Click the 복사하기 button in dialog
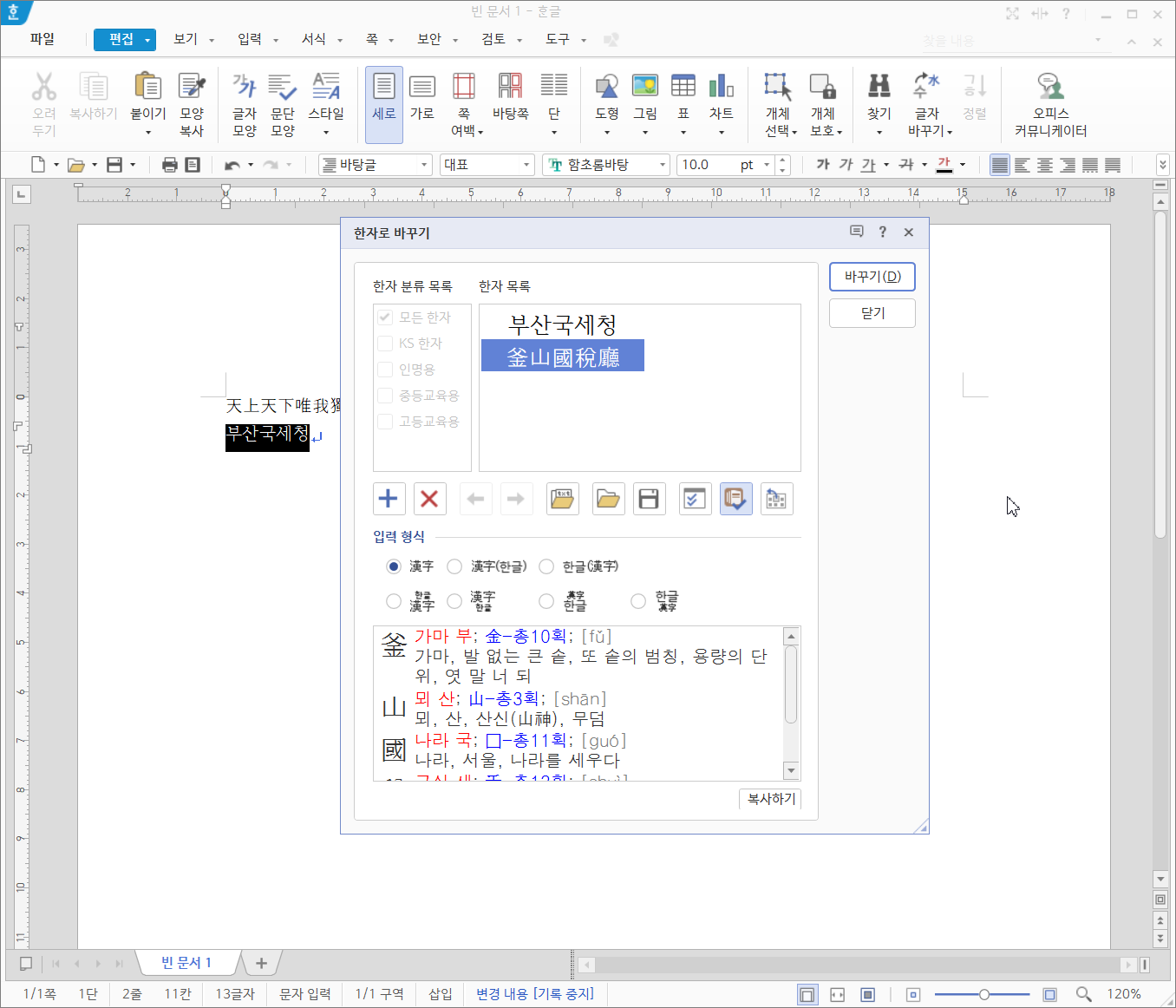 771,799
